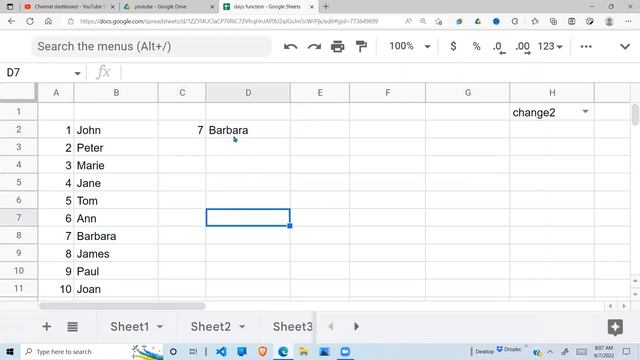This screenshot has width=640, height=360.
Task: Click the Zoom magnifier in address bar
Action: click(x=423, y=21)
